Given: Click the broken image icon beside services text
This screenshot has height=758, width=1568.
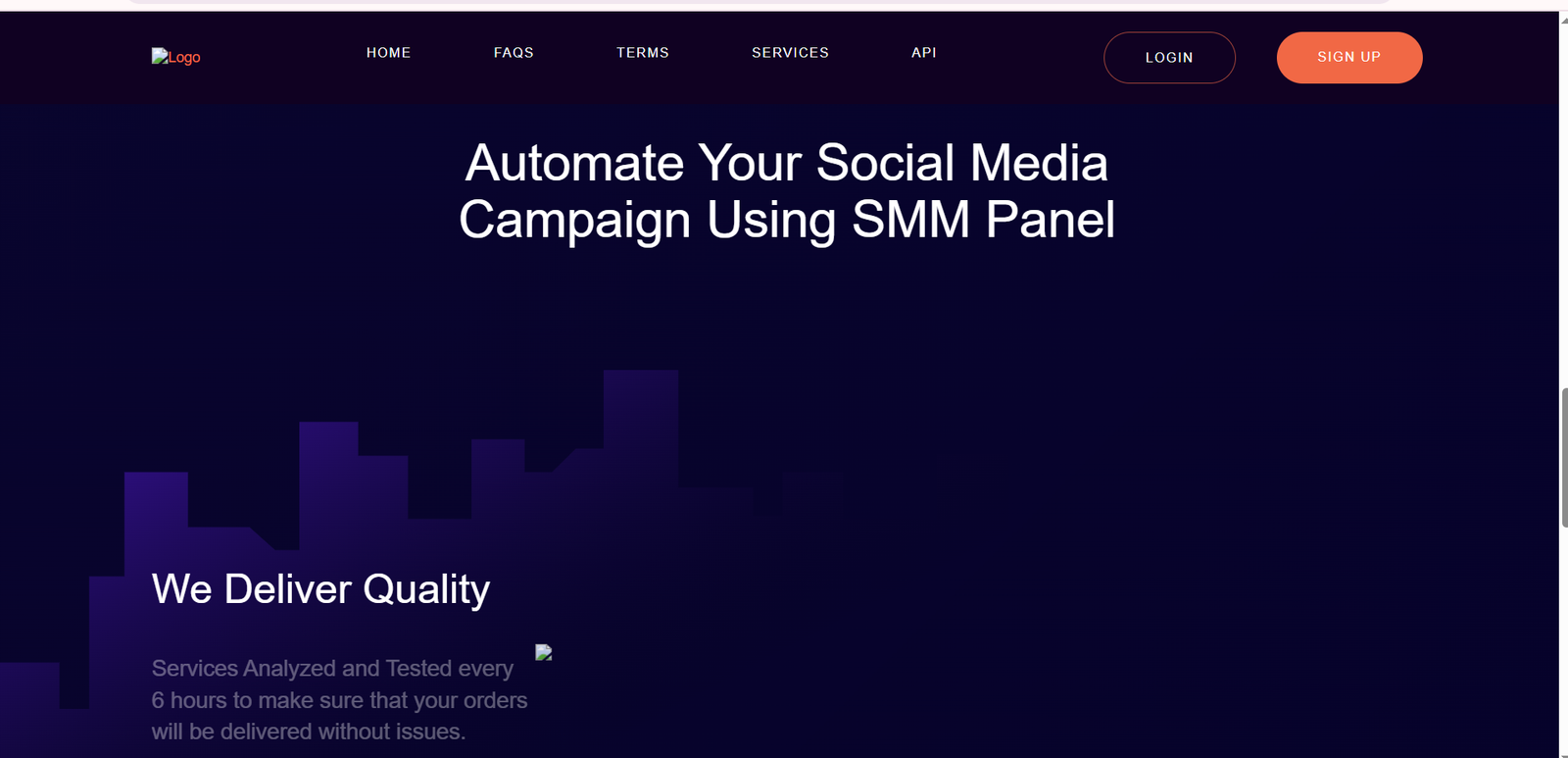Looking at the screenshot, I should coord(544,652).
